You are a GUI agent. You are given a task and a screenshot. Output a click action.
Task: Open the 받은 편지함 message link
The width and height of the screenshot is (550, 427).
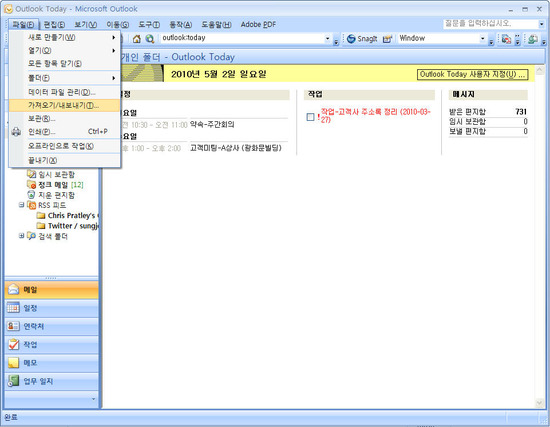pyautogui.click(x=467, y=112)
